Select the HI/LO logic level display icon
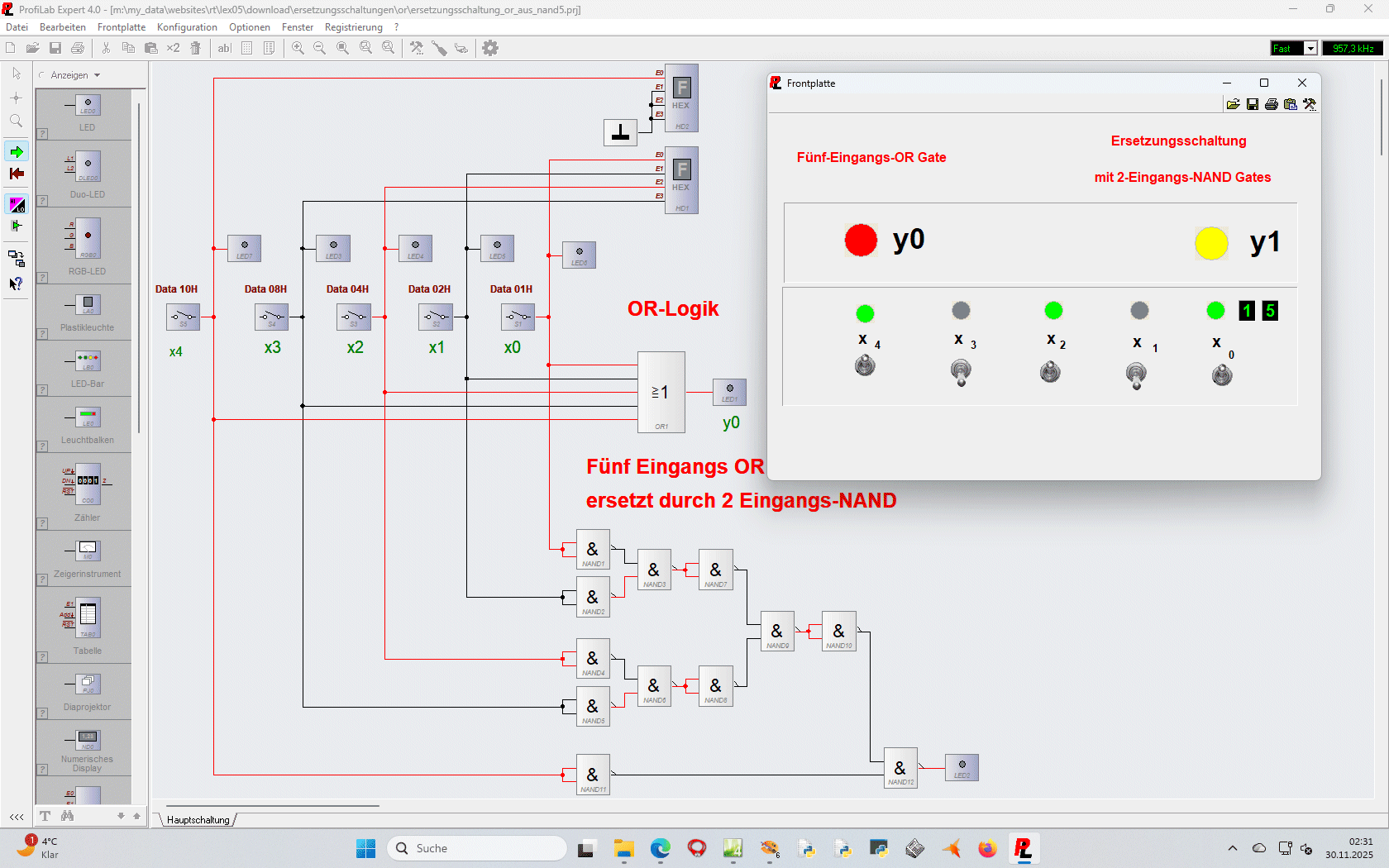This screenshot has width=1389, height=868. pos(17,204)
